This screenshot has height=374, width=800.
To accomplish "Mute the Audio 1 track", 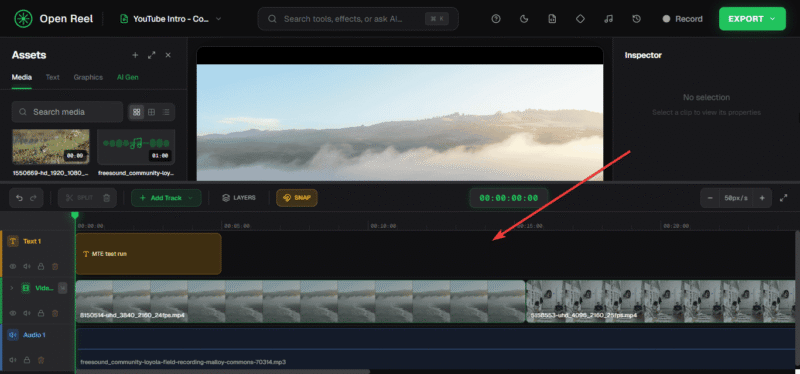I will click(13, 360).
